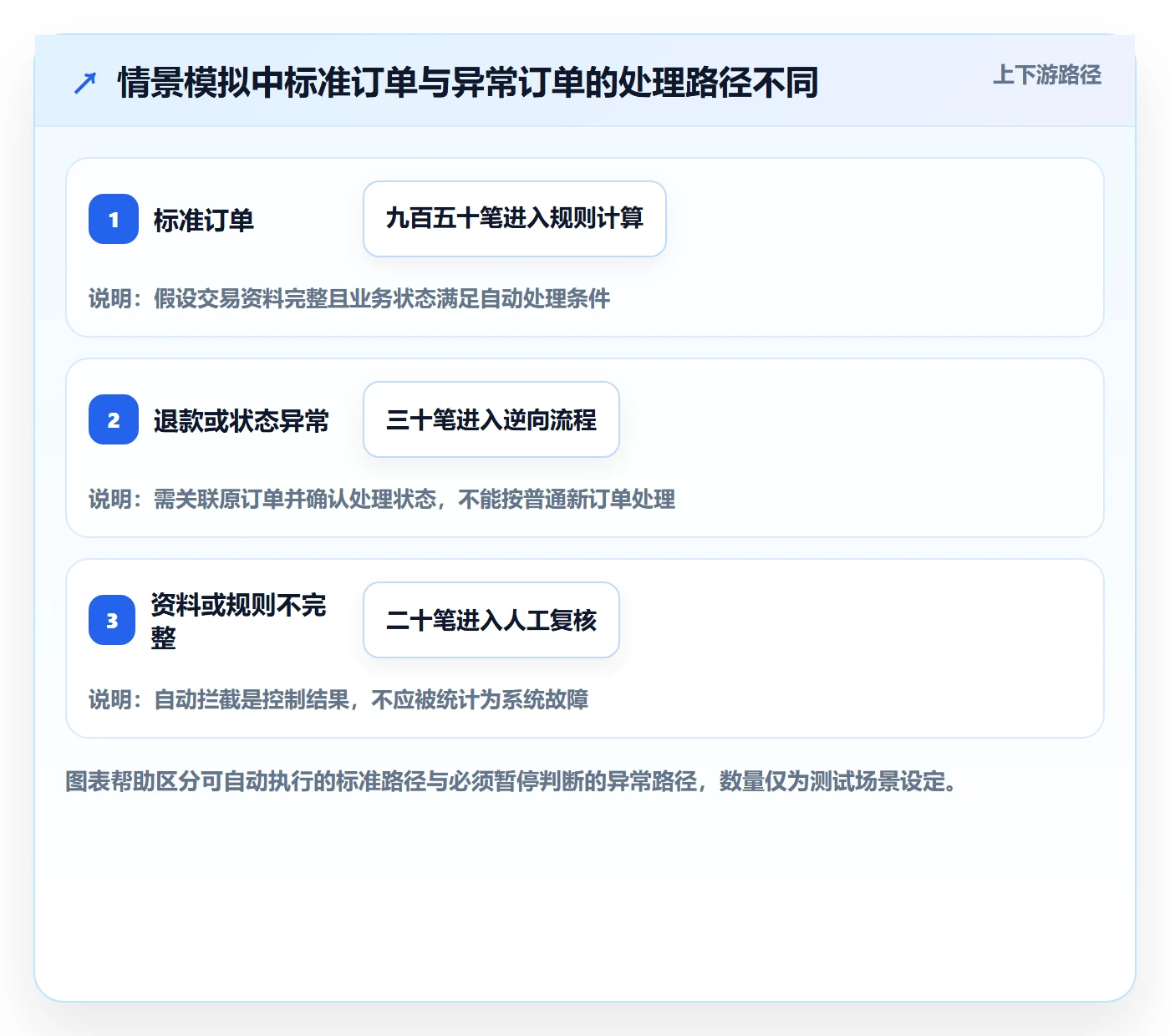This screenshot has height=1036, width=1170.
Task: Click the diagonal arrow icon beside the title
Action: tap(85, 83)
